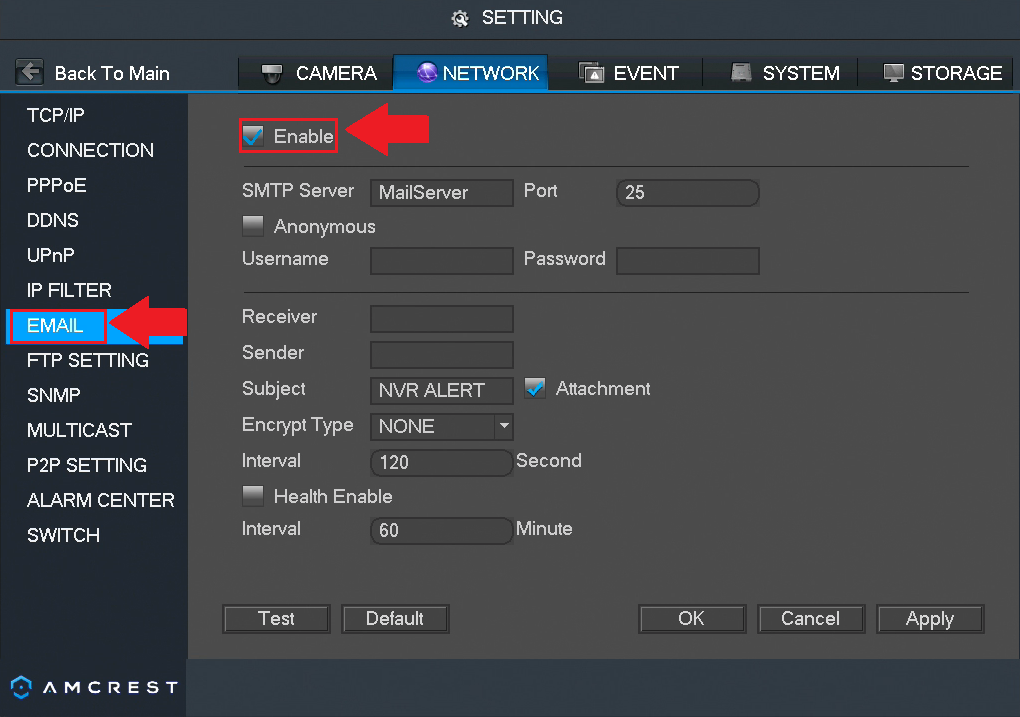1020x717 pixels.
Task: Go to SNMP settings
Action: pyautogui.click(x=54, y=396)
